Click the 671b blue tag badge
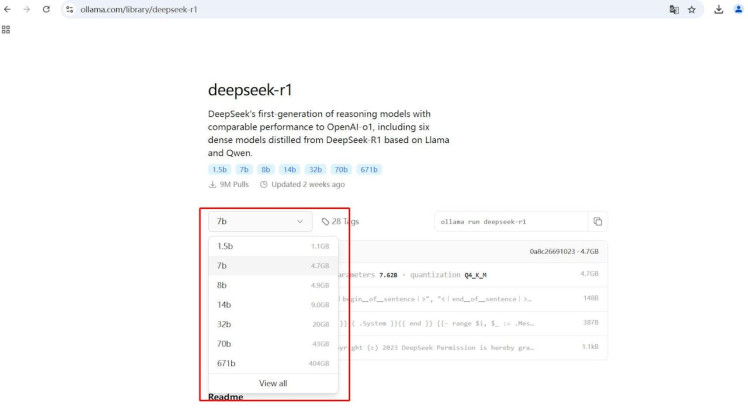Image resolution: width=748 pixels, height=411 pixels. 369,170
